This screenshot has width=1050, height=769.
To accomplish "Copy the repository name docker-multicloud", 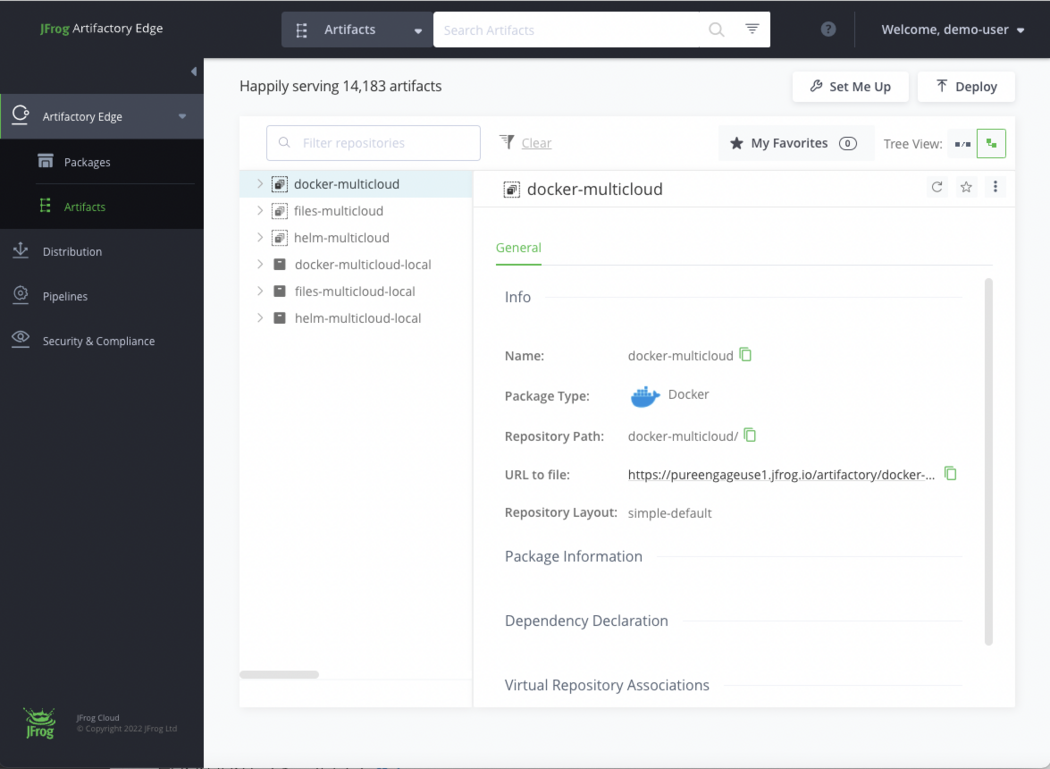I will 745,354.
